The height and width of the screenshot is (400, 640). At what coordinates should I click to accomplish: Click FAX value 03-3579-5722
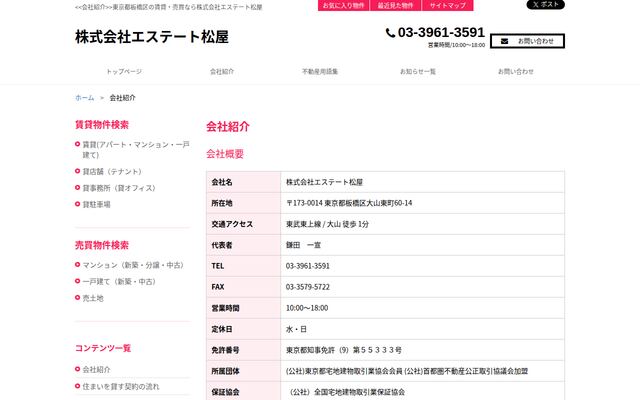(308, 287)
